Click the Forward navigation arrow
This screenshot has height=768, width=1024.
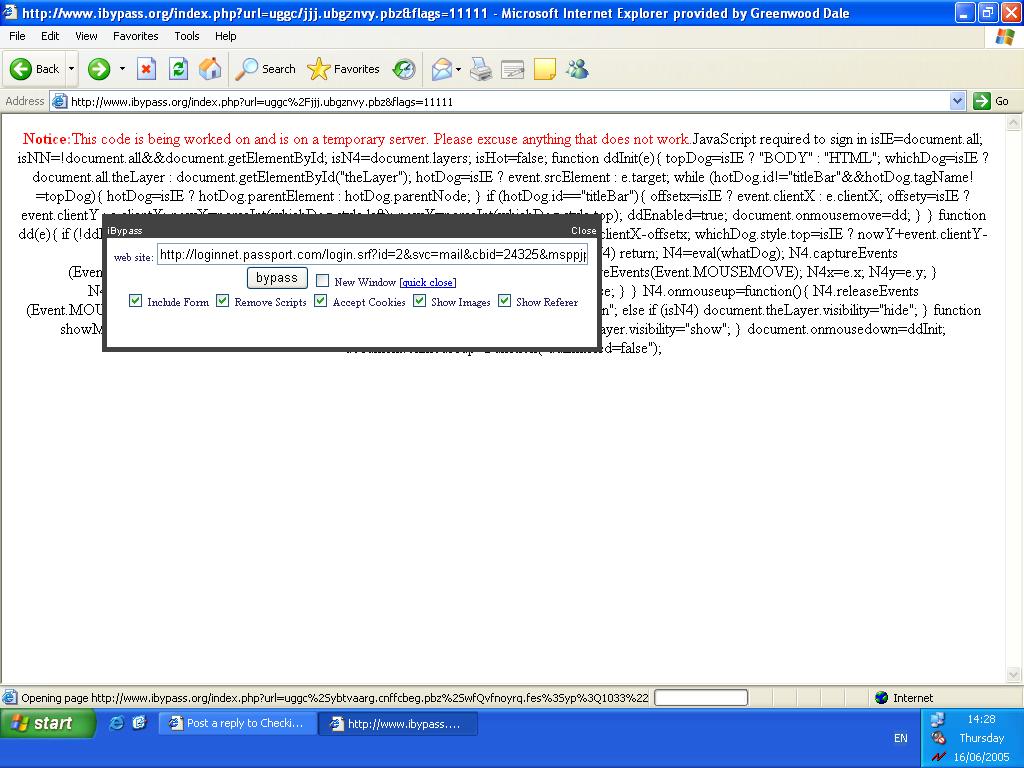pos(98,69)
